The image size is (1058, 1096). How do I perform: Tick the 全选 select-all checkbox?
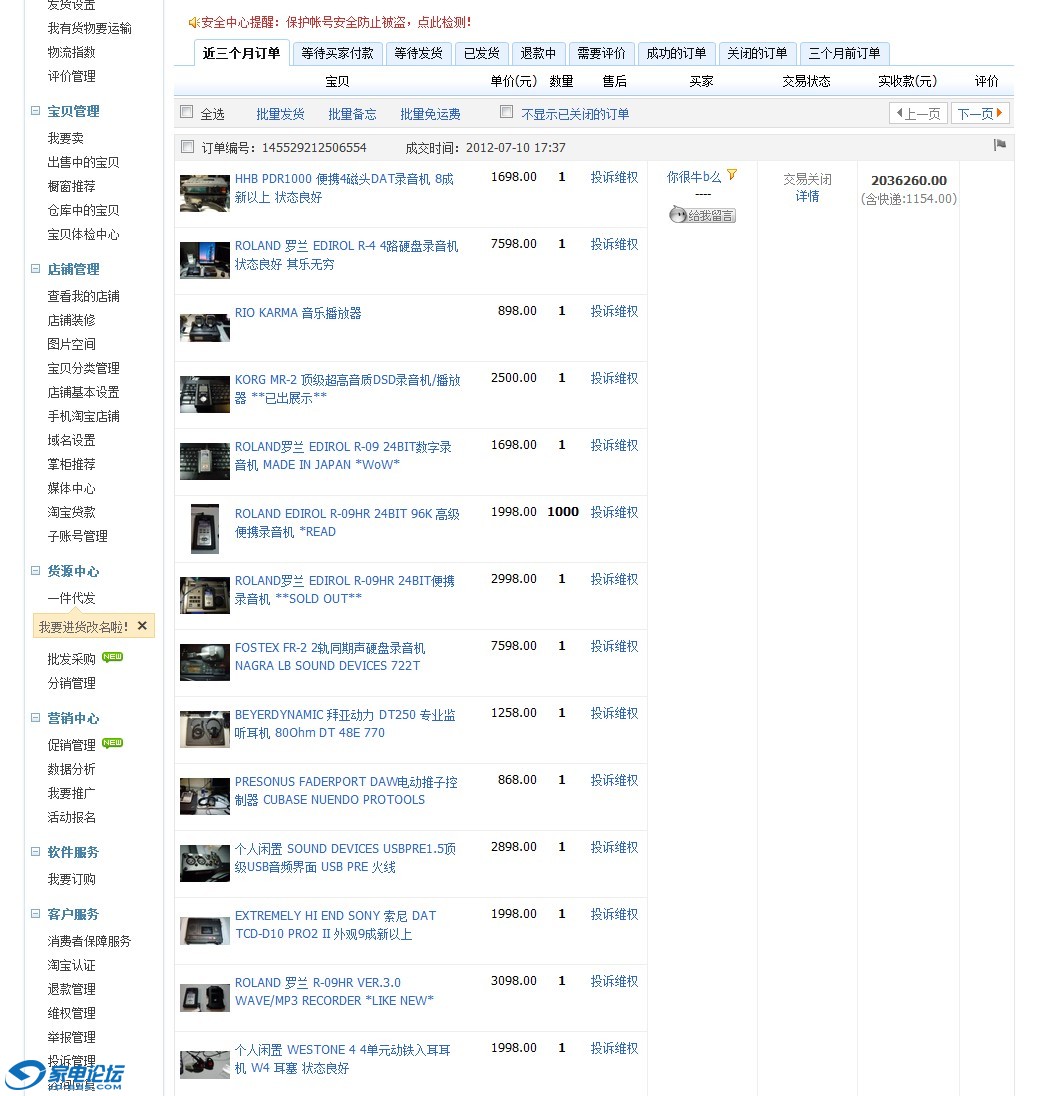187,112
